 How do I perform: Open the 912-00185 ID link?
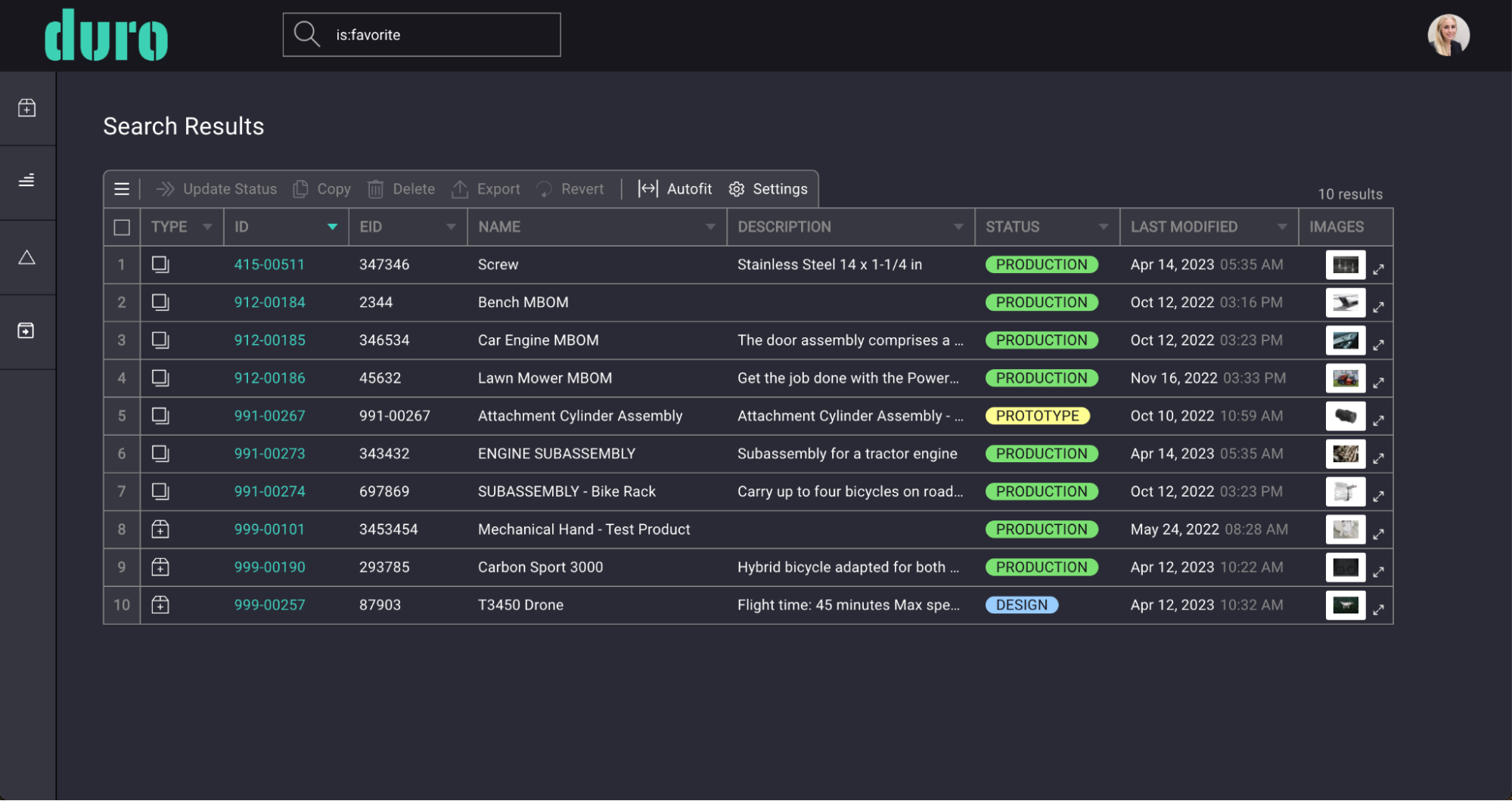coord(269,340)
